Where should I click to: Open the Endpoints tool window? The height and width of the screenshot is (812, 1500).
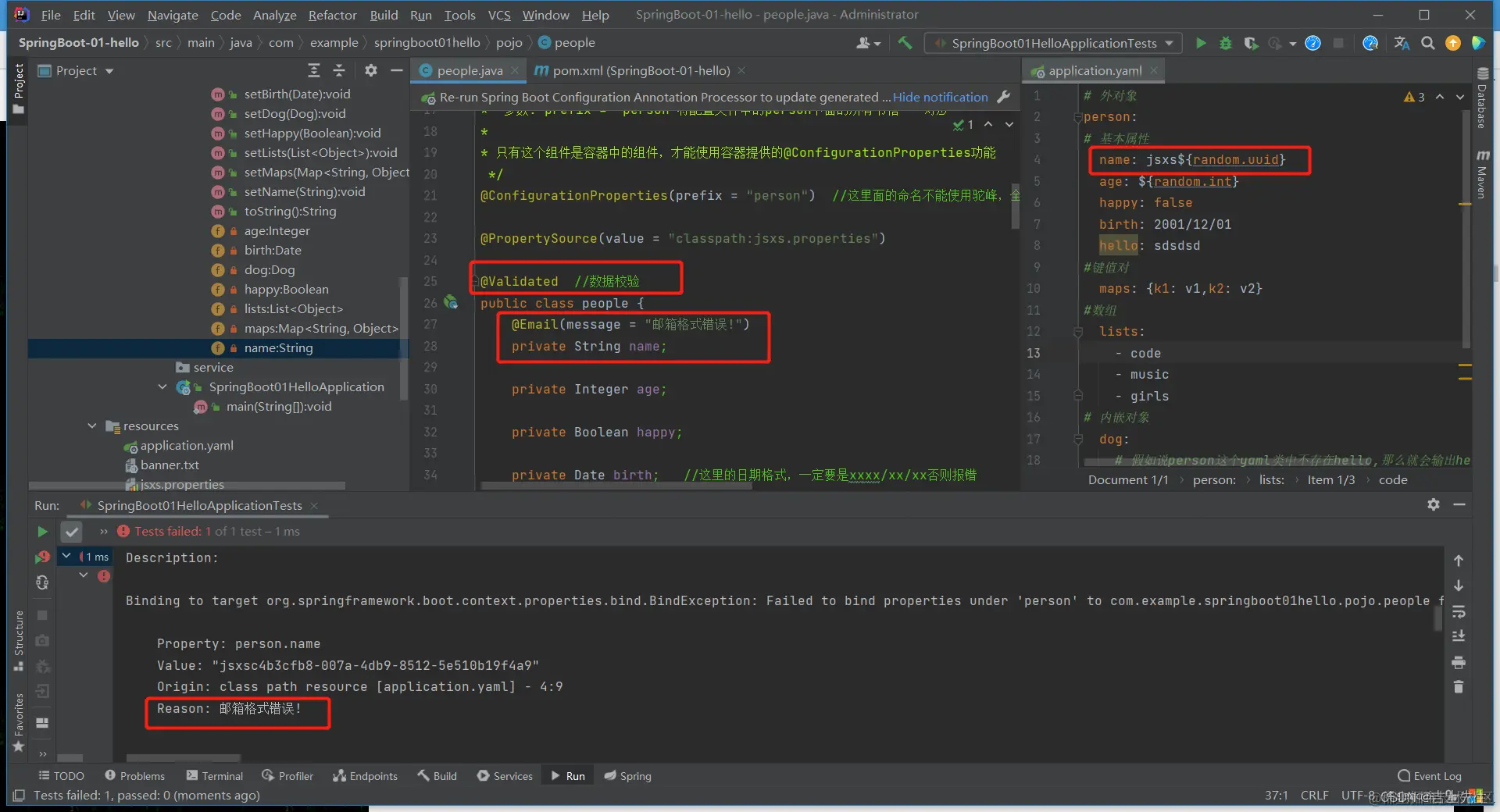pos(366,776)
